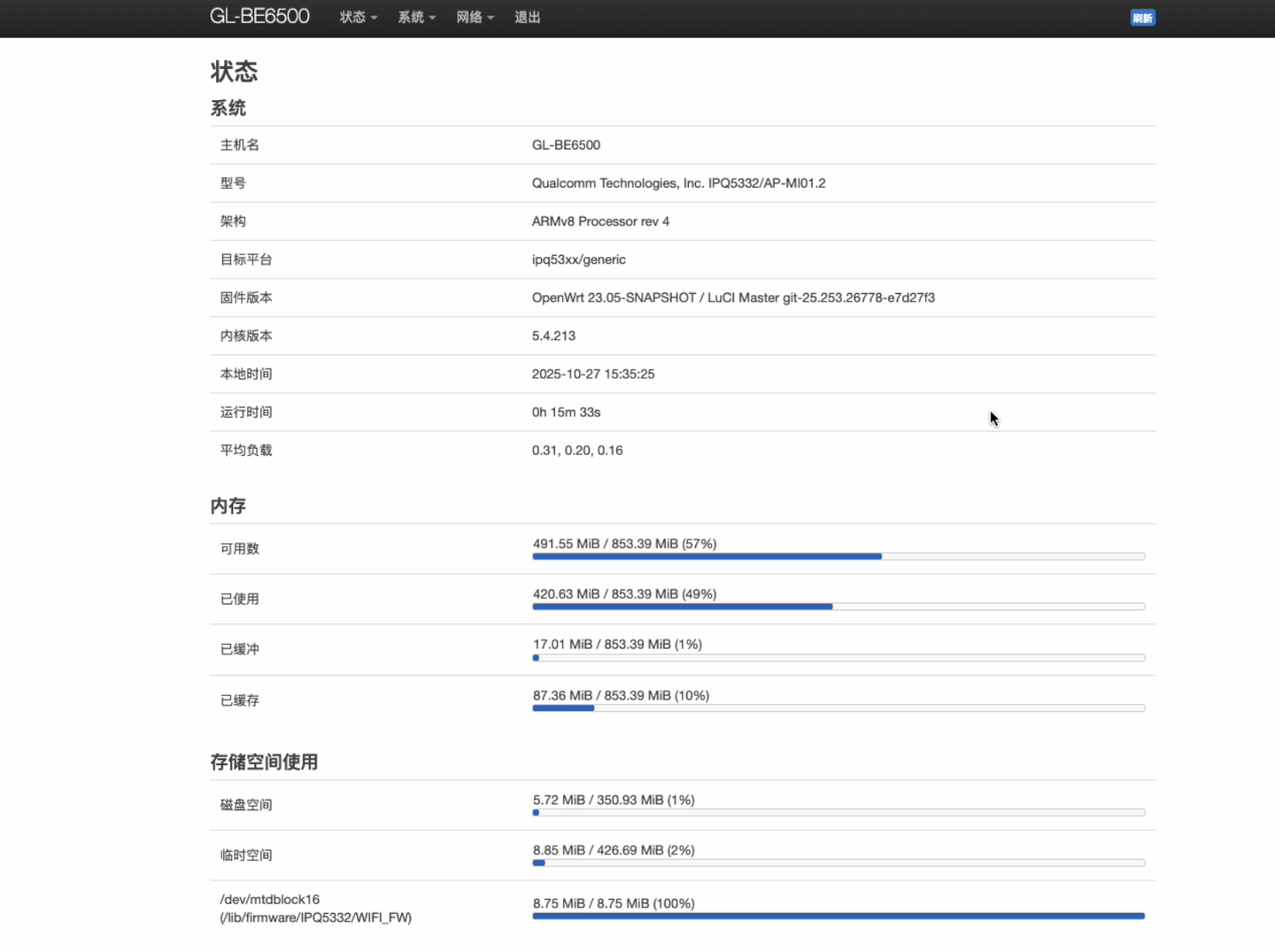
Task: Open the 状态 dropdown menu
Action: pyautogui.click(x=358, y=17)
